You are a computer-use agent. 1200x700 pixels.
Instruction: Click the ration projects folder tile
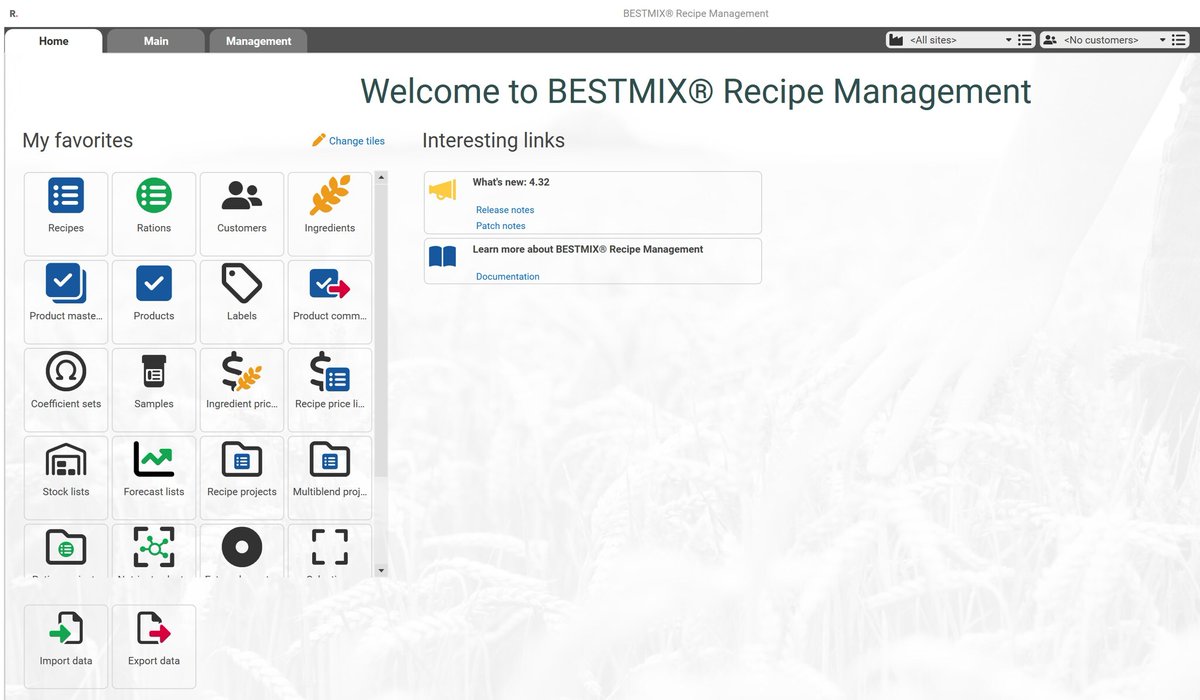[66, 550]
